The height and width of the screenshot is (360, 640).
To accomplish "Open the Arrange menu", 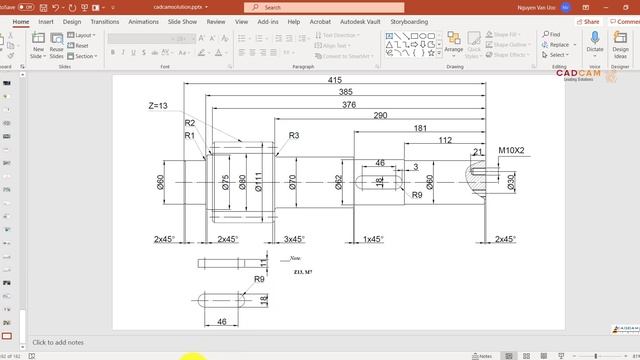I will pyautogui.click(x=453, y=44).
